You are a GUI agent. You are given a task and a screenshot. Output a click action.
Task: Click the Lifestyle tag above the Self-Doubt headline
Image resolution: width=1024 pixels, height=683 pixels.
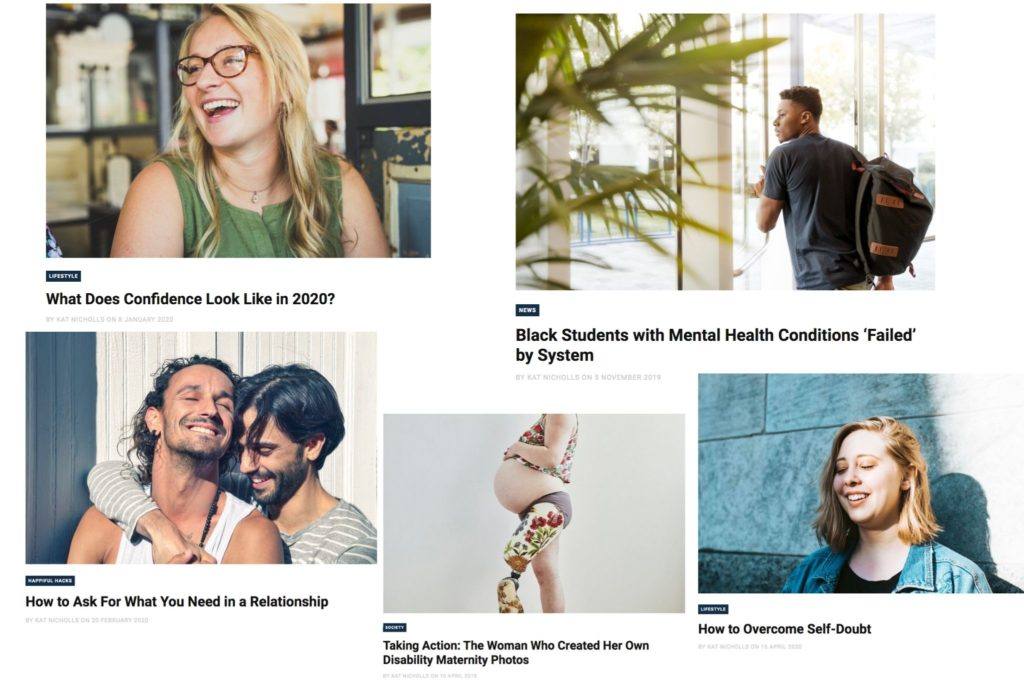pyautogui.click(x=713, y=609)
